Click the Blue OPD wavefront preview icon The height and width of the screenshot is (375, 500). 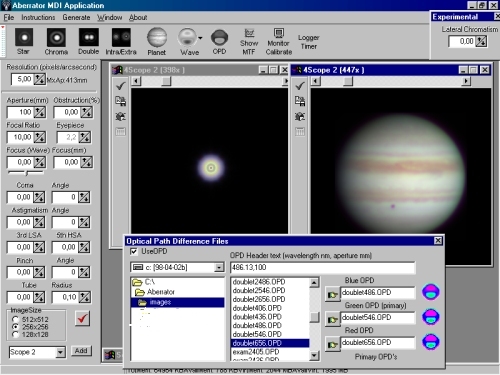click(431, 292)
